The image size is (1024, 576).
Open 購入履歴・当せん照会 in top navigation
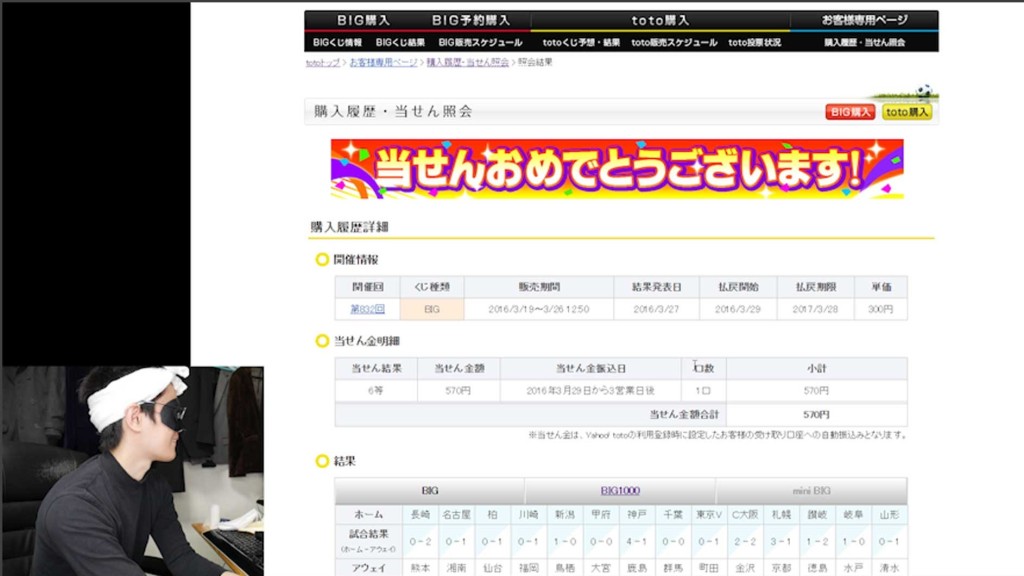click(864, 43)
